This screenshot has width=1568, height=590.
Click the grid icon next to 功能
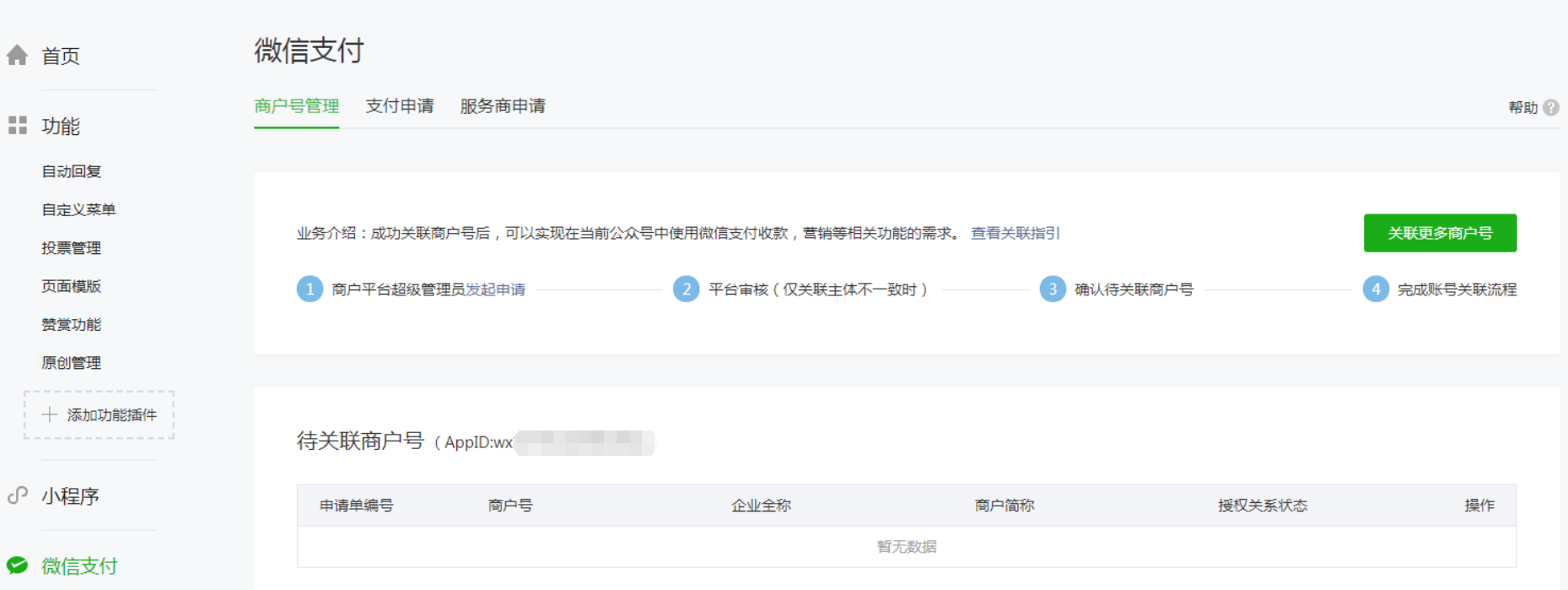pos(18,126)
